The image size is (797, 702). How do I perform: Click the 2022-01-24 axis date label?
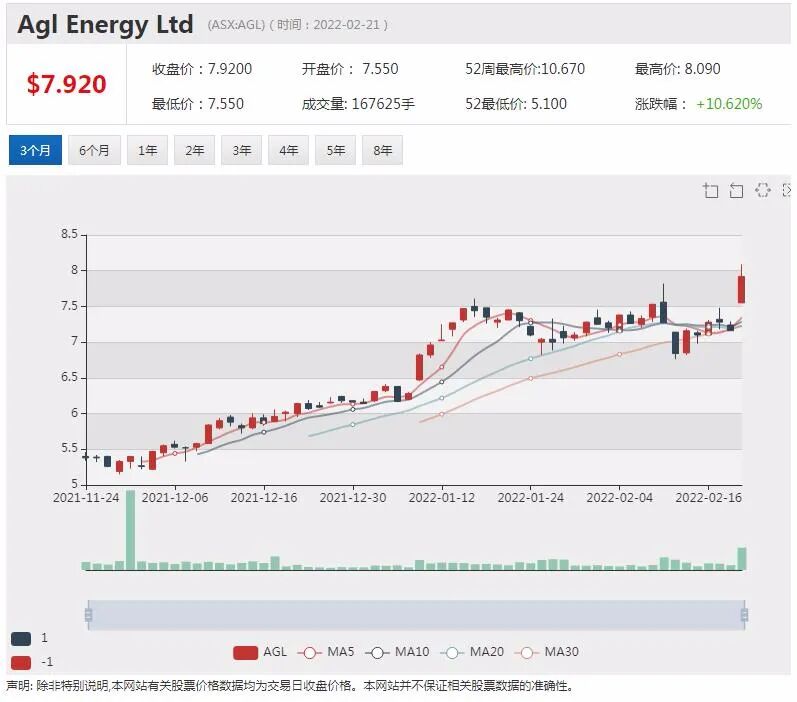click(x=531, y=497)
